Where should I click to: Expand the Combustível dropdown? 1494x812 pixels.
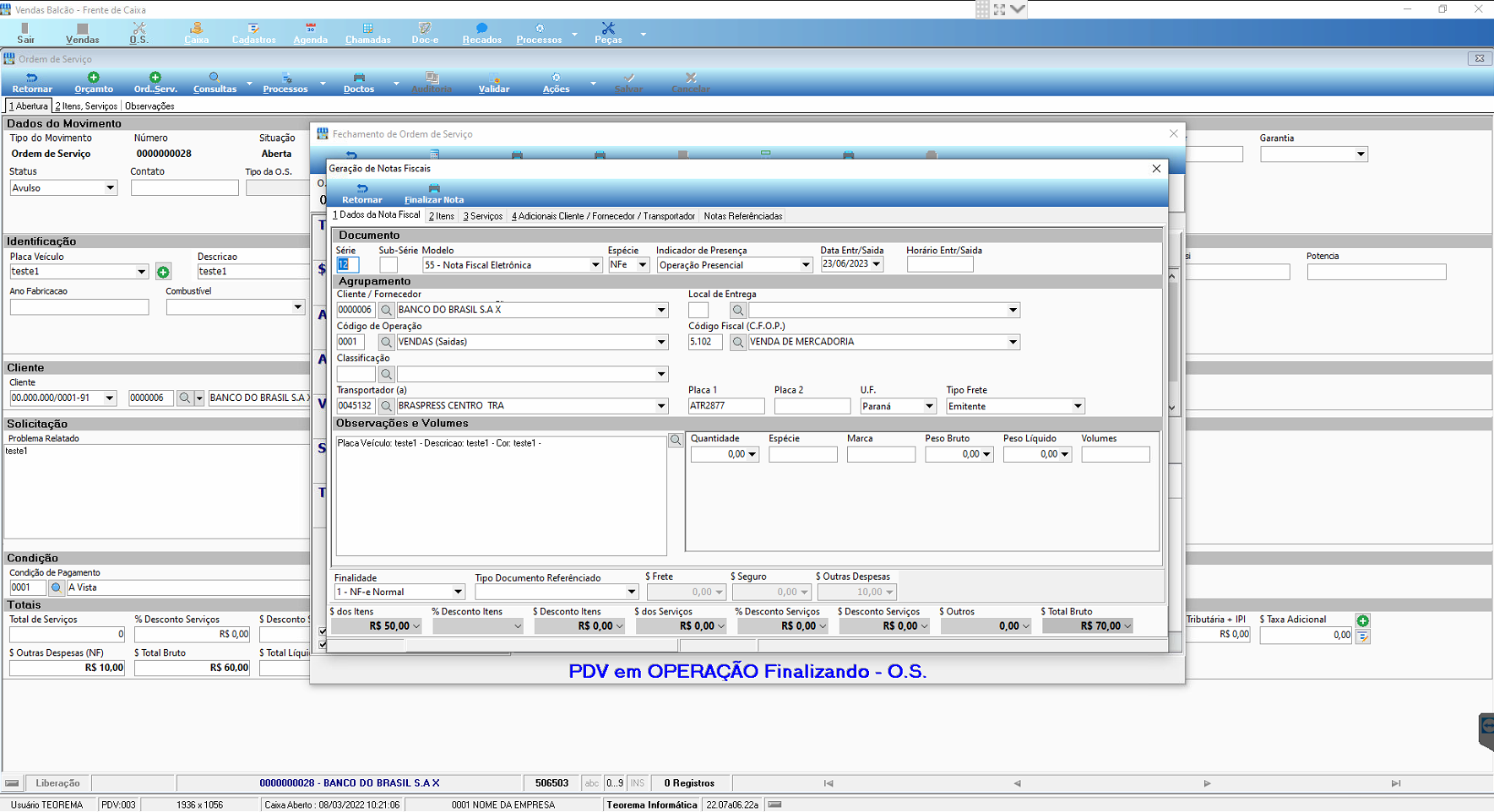click(297, 307)
